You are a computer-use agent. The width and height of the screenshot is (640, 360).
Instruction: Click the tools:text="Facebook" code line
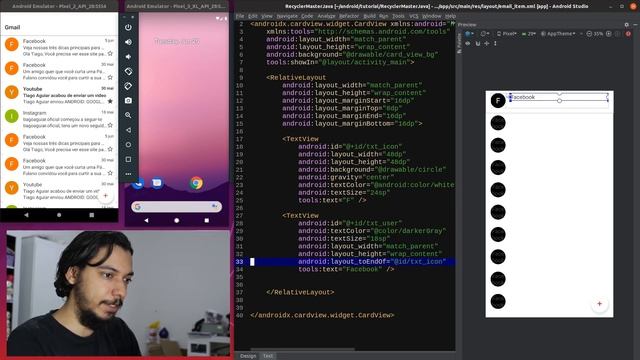click(x=346, y=269)
